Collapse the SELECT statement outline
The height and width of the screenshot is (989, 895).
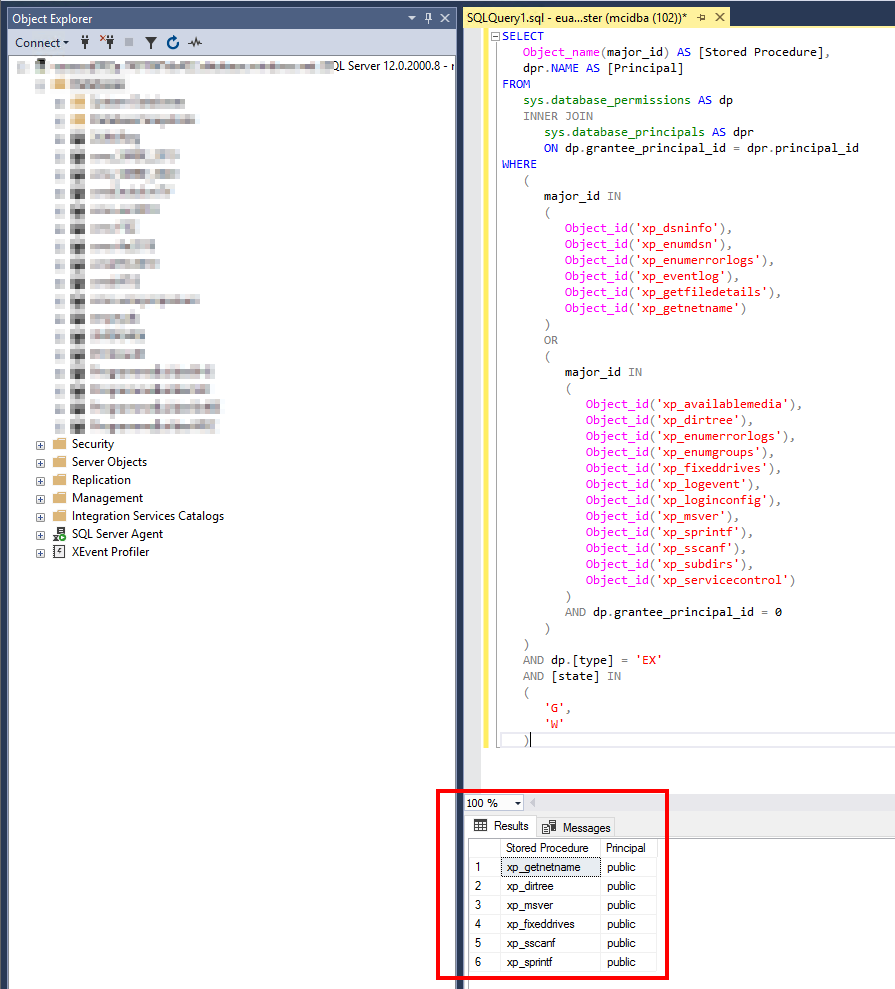(495, 37)
